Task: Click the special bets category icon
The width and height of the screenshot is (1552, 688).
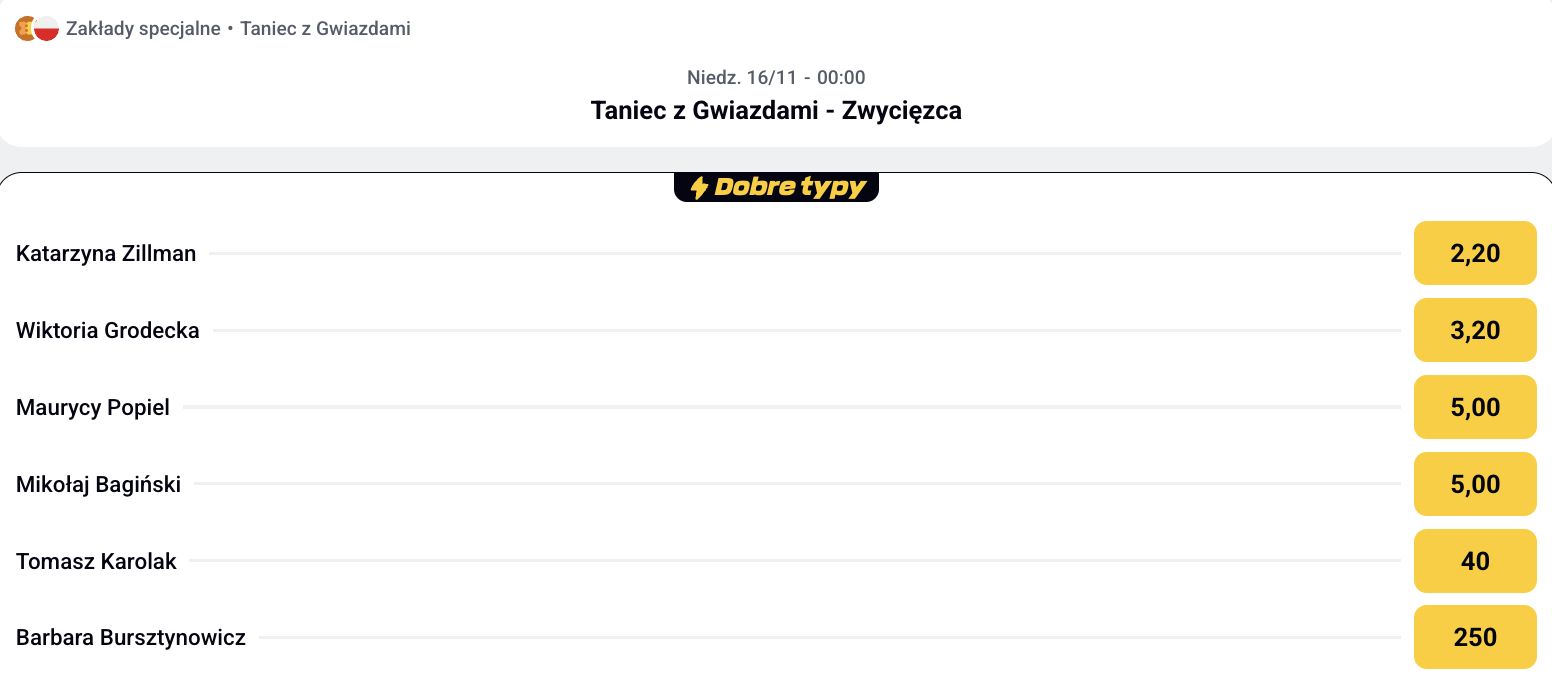Action: click(x=24, y=29)
